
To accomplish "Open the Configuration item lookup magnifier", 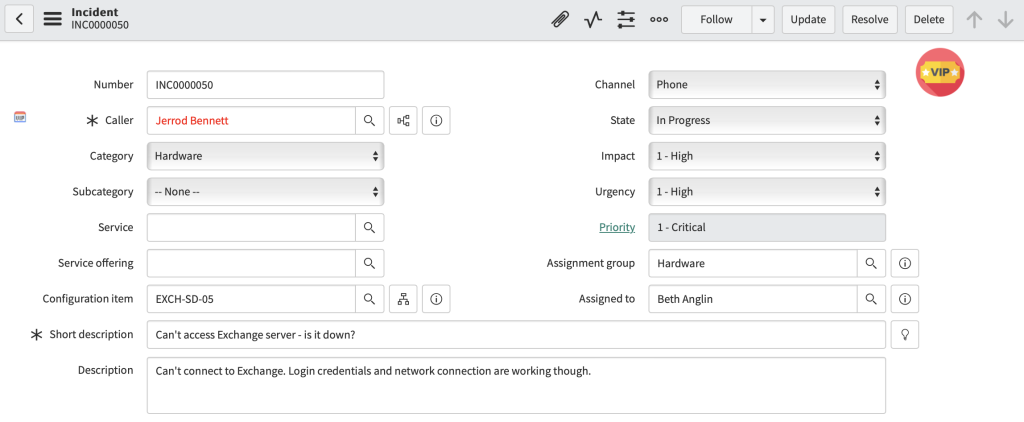I will [x=370, y=299].
